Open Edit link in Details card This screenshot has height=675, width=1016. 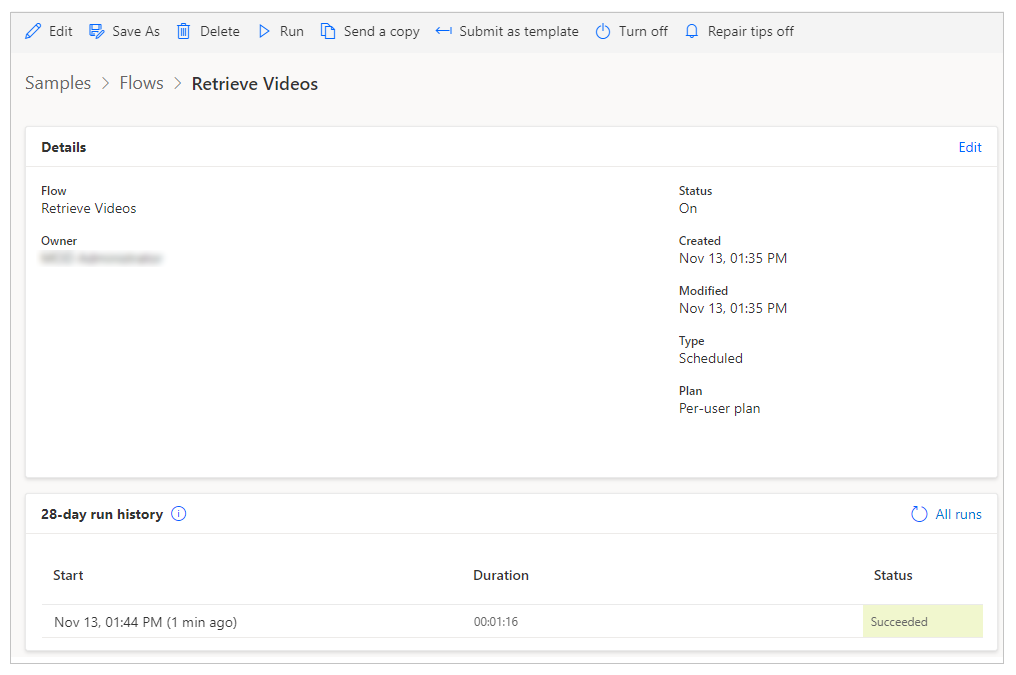[x=970, y=147]
